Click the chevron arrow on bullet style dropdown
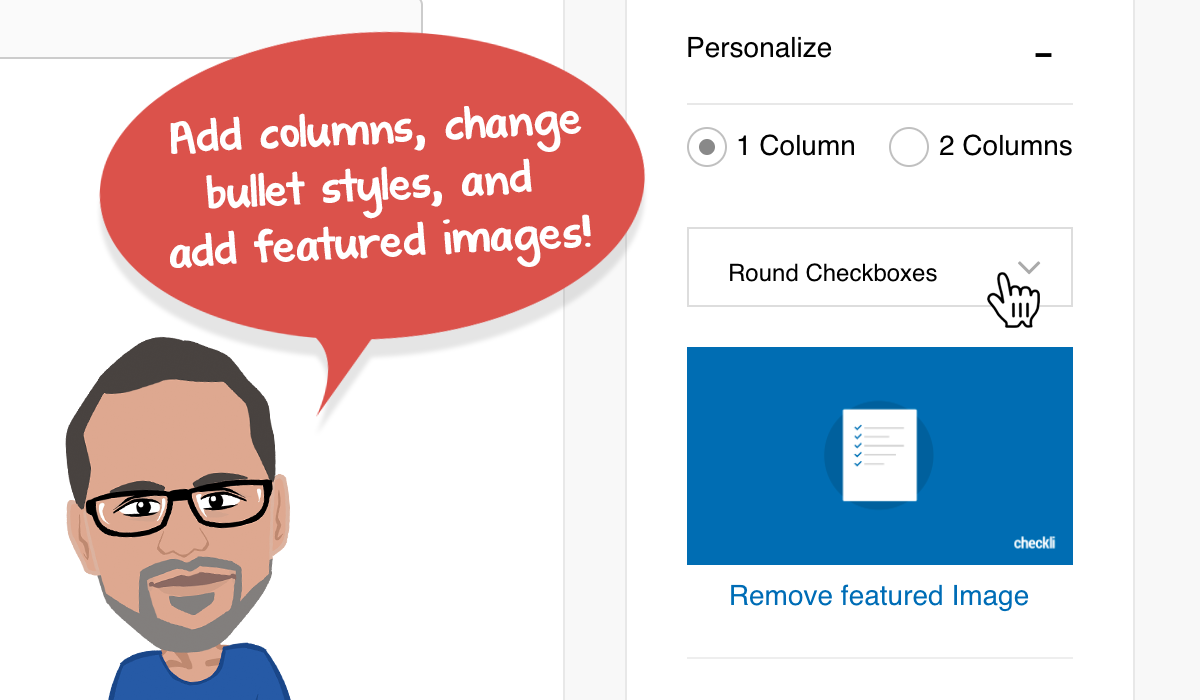The height and width of the screenshot is (700, 1200). (x=1029, y=267)
